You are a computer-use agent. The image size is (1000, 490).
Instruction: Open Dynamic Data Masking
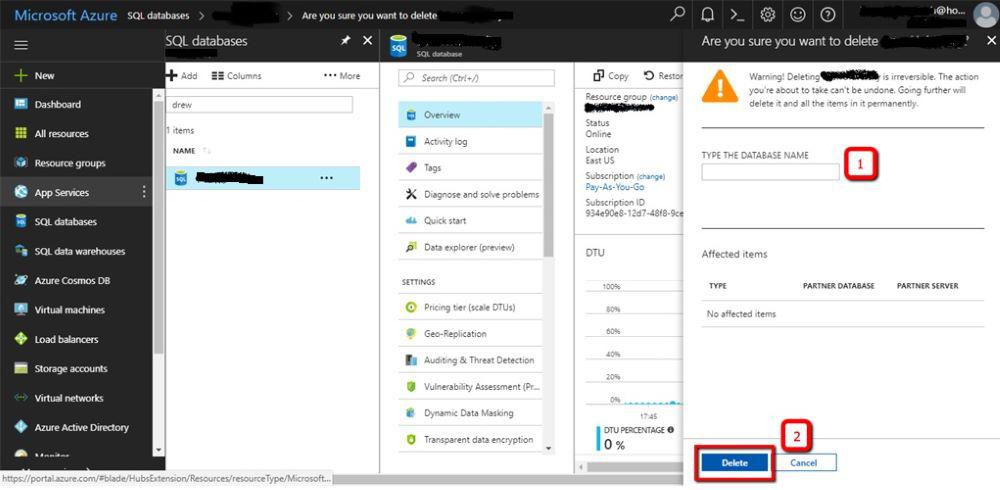[470, 413]
